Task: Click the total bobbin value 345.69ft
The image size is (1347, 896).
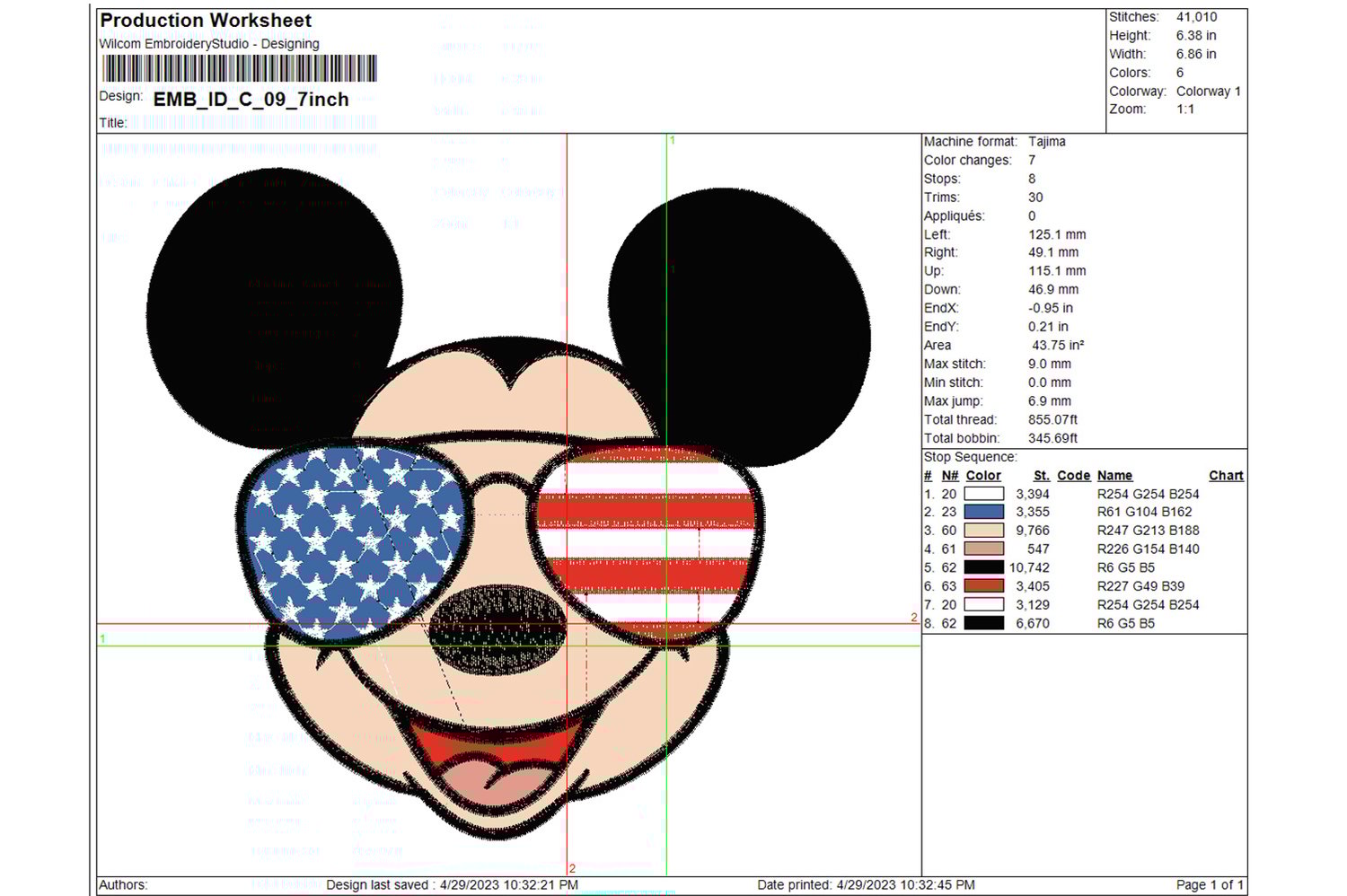Action: tap(1052, 439)
